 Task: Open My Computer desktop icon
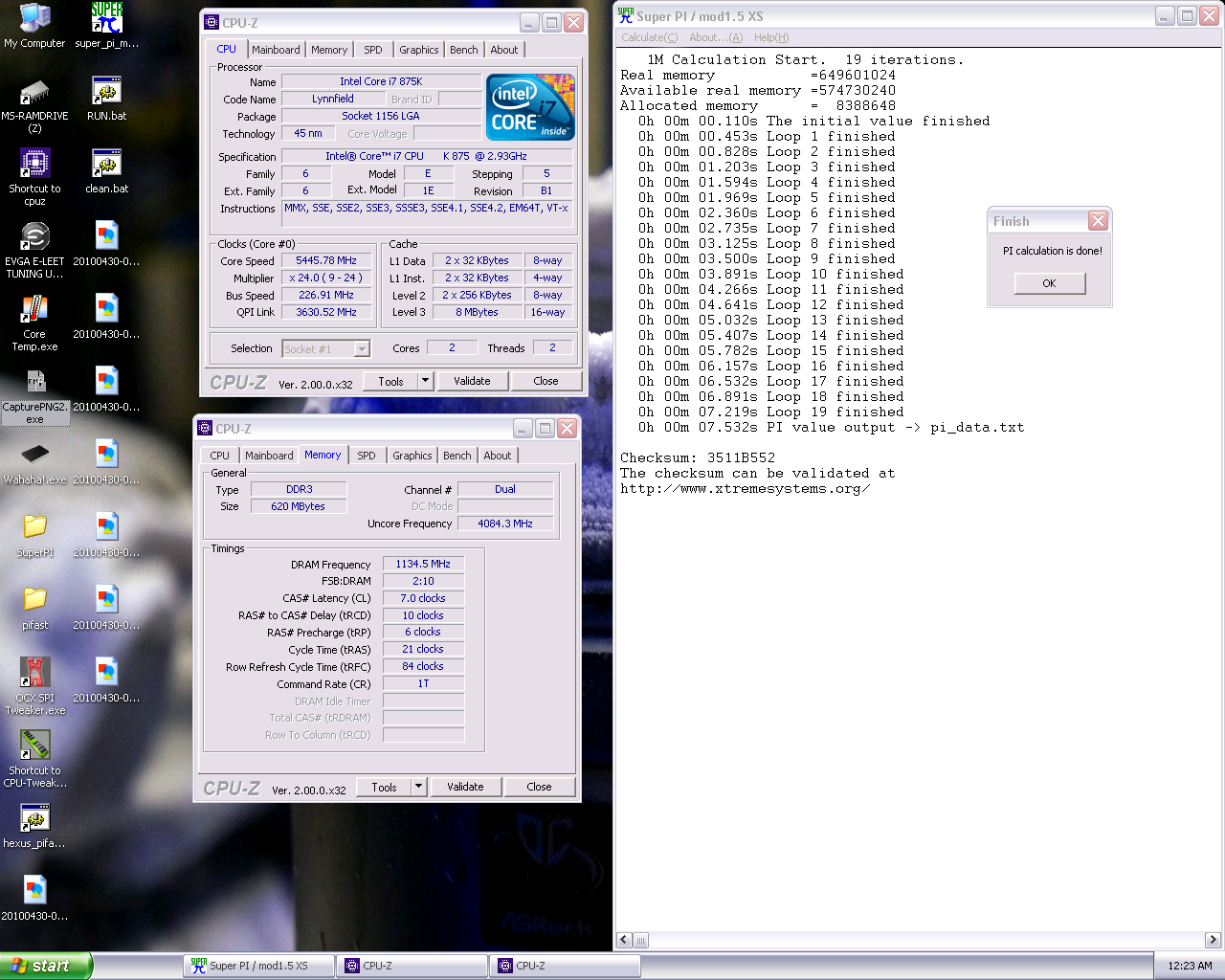click(x=34, y=26)
